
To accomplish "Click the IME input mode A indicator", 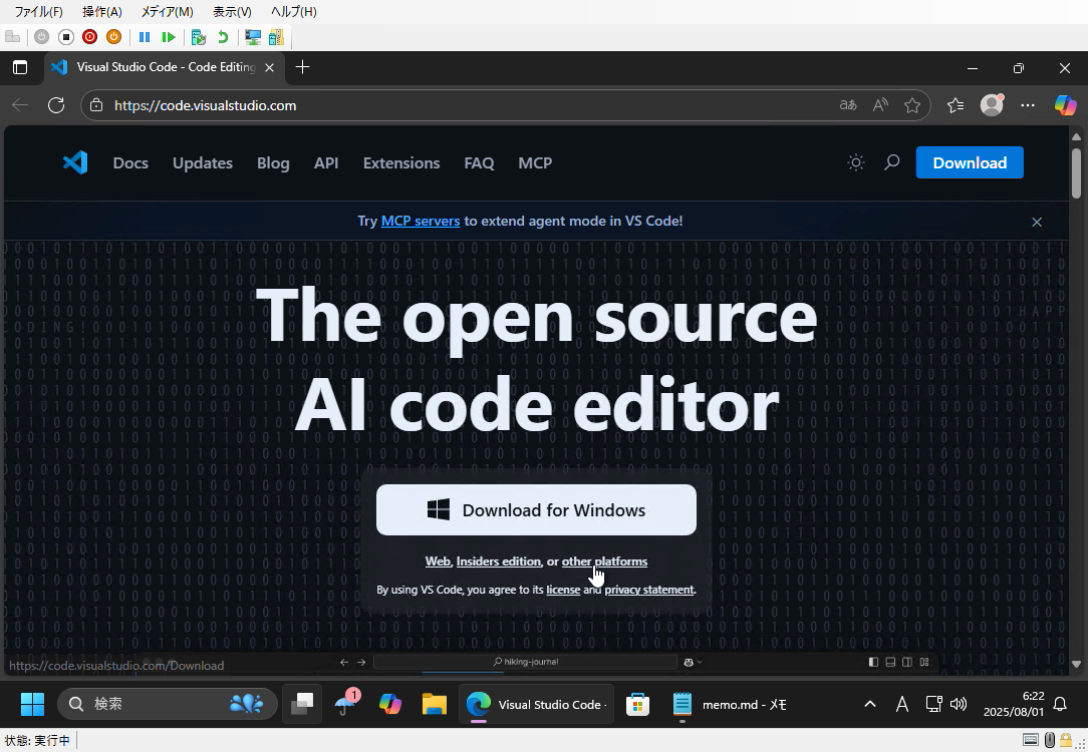I will pos(902,704).
